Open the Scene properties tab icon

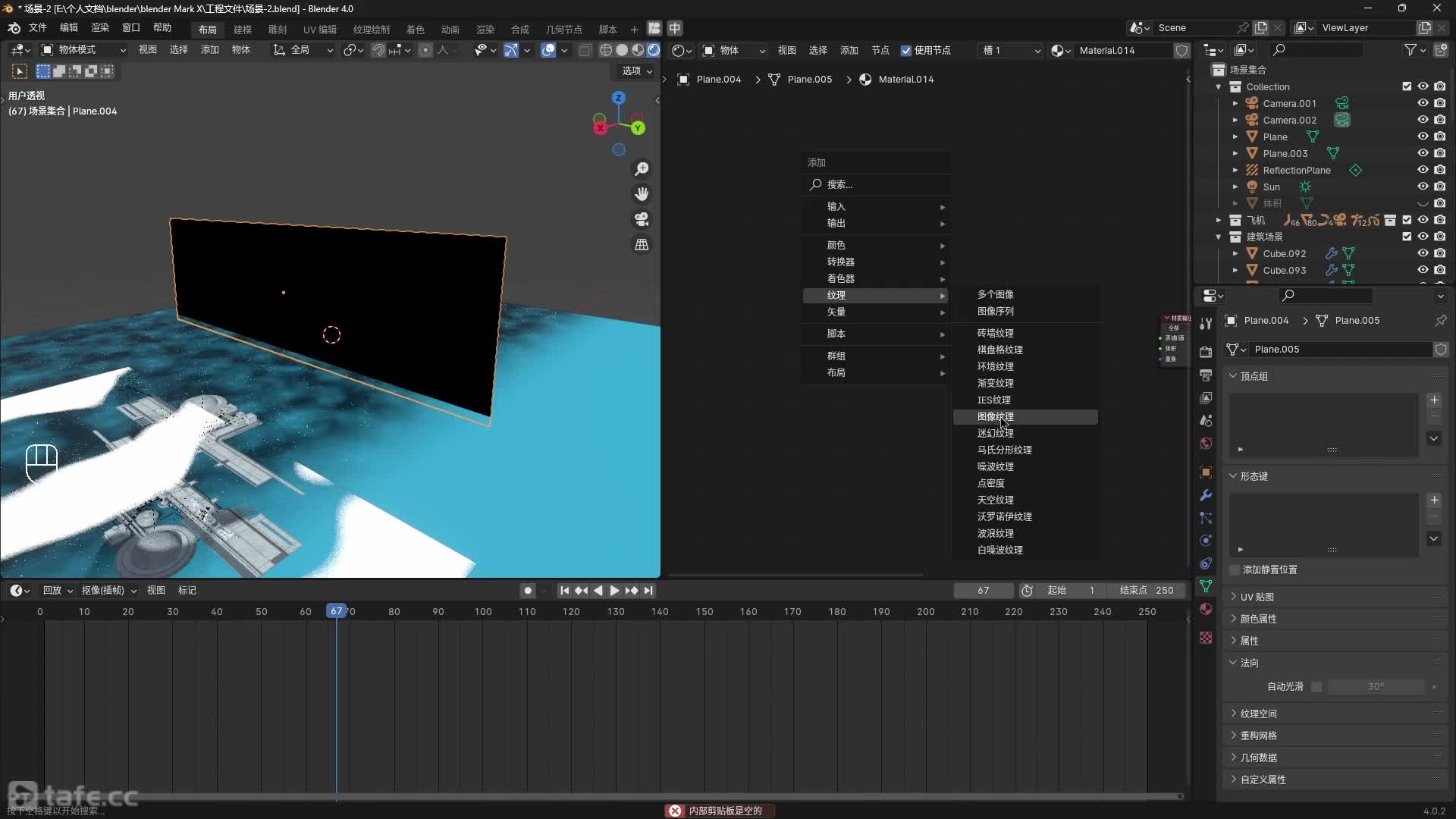(x=1206, y=420)
